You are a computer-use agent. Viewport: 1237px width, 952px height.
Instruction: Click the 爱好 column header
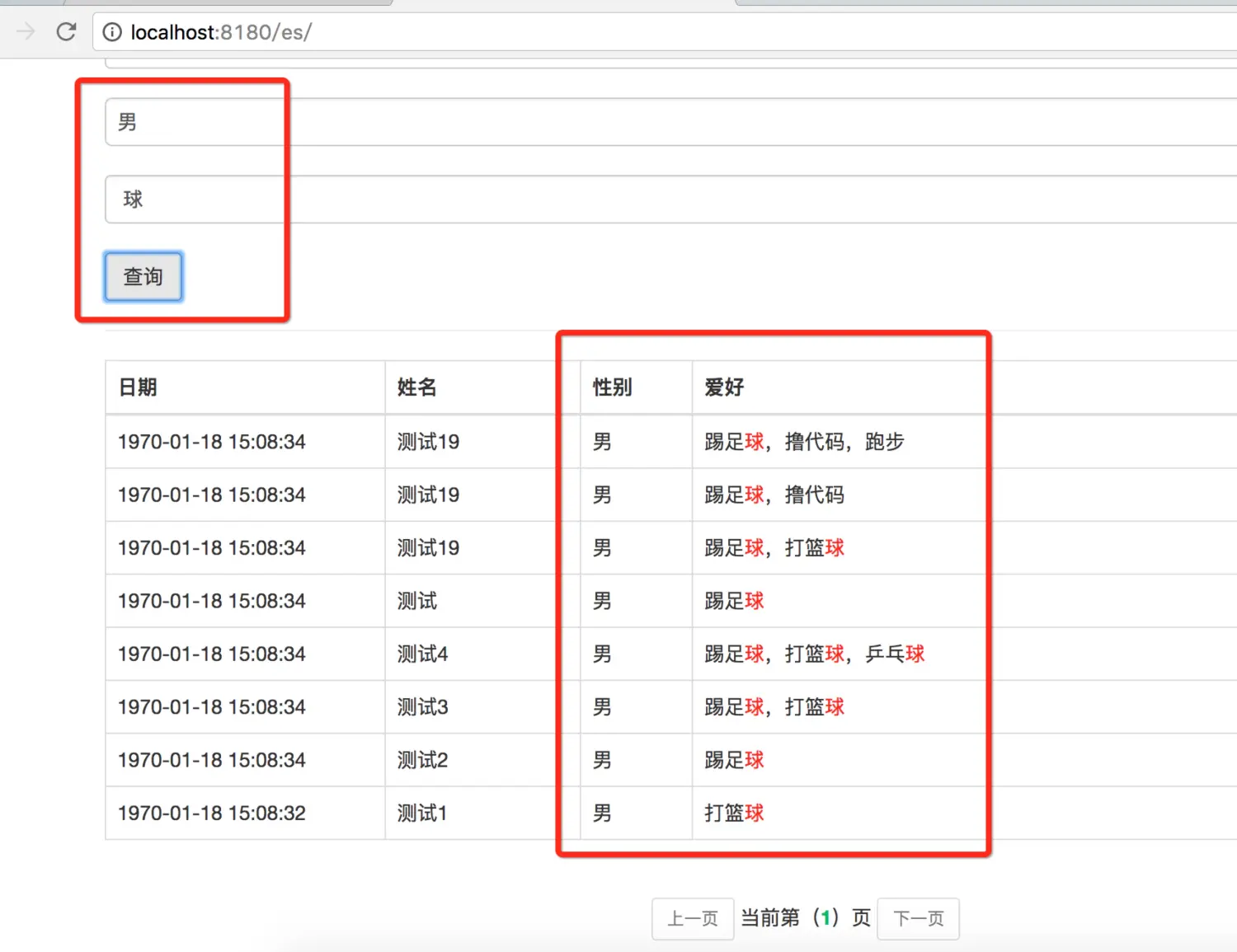[x=723, y=387]
